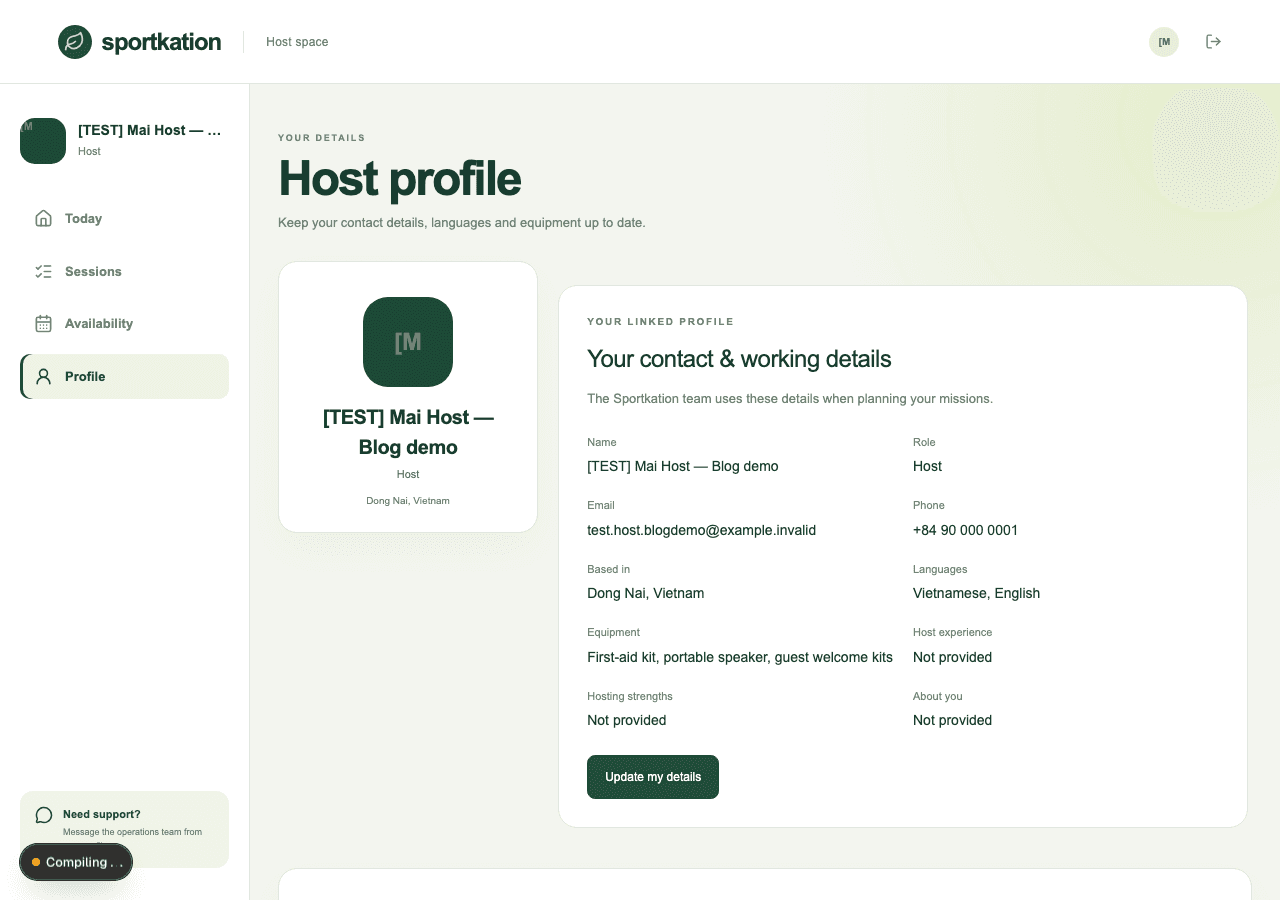Click the languages value Vietnamese, English

click(x=976, y=593)
